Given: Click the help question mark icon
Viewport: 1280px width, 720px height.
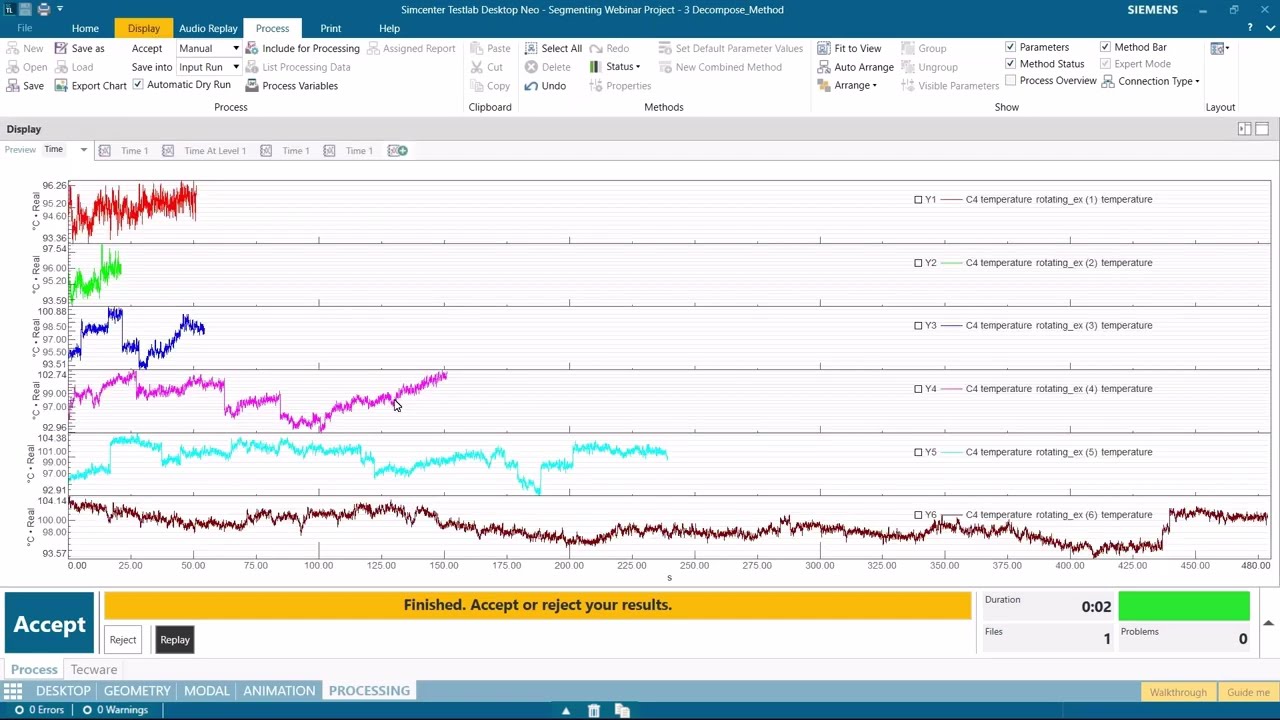Looking at the screenshot, I should coord(1249,28).
